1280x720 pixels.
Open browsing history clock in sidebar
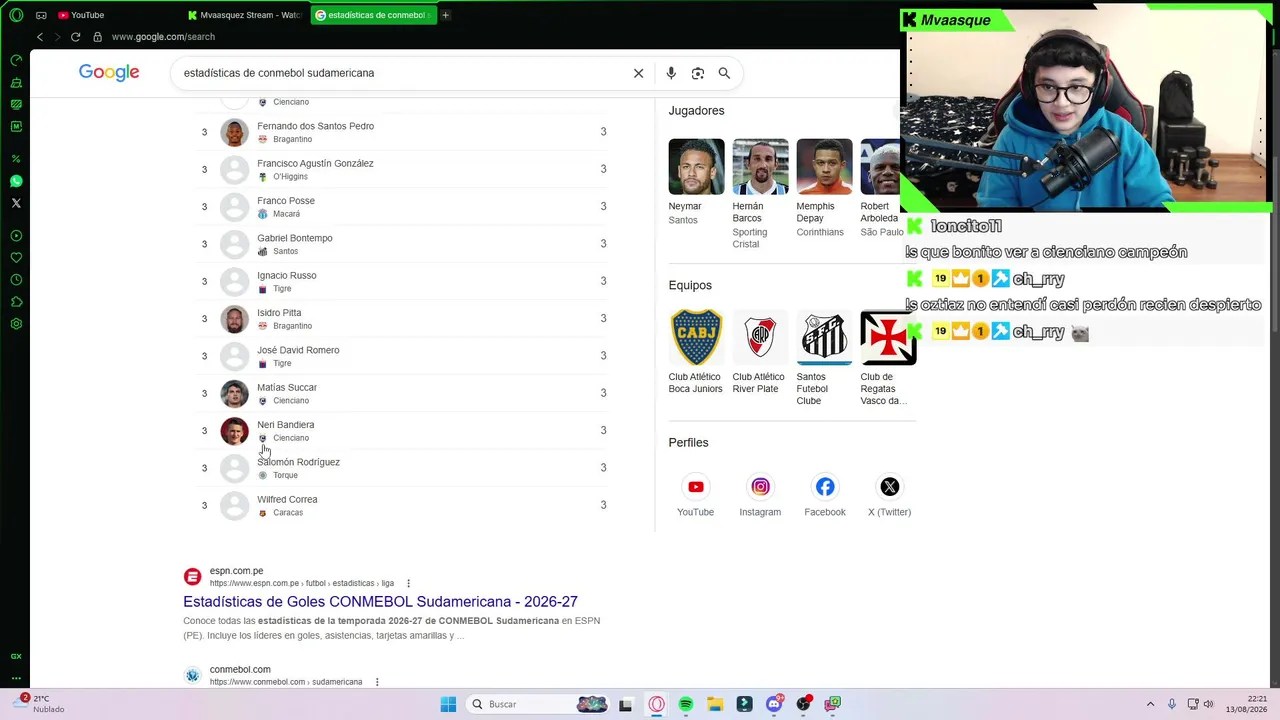point(16,280)
